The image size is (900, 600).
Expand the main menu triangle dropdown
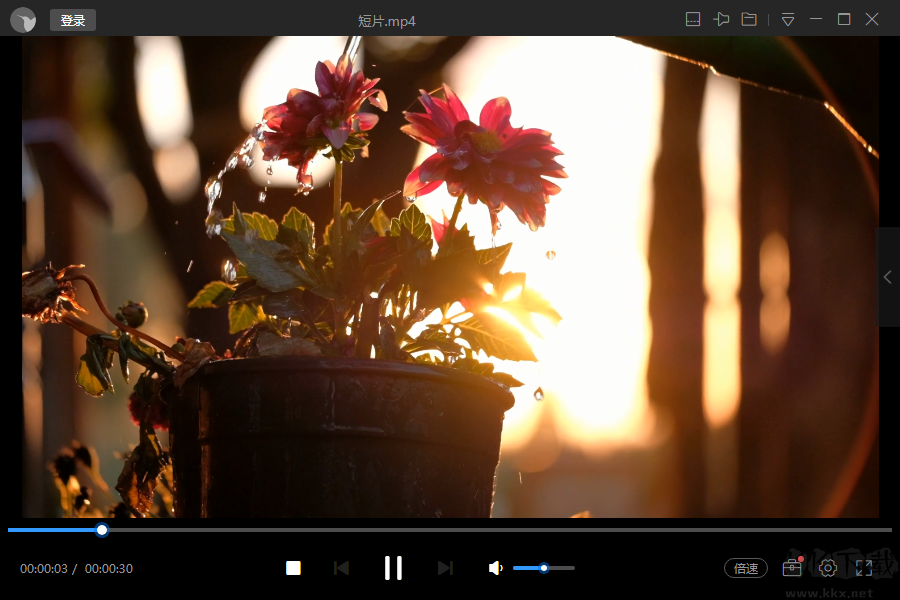pos(788,20)
